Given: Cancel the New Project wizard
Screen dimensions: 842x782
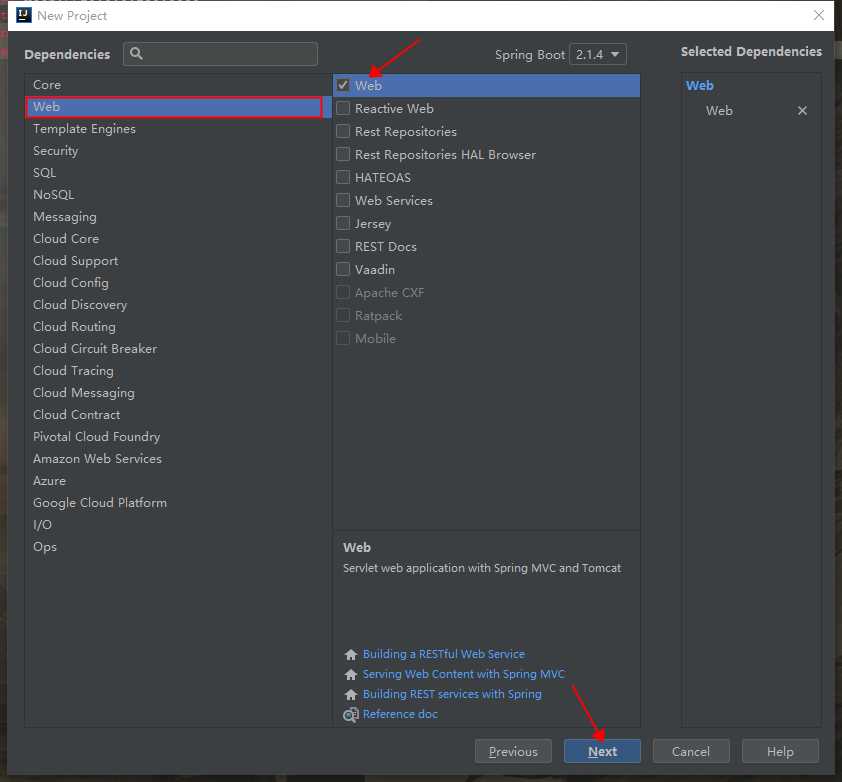Looking at the screenshot, I should click(x=691, y=751).
